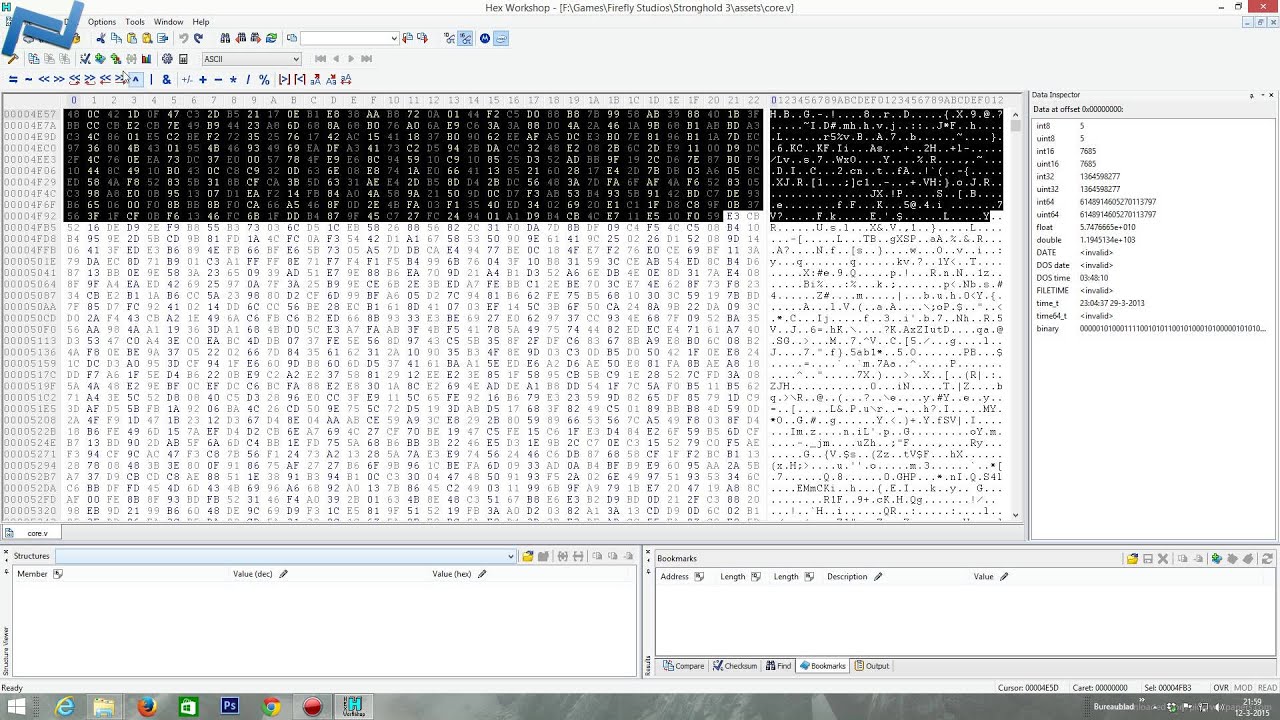Image resolution: width=1280 pixels, height=720 pixels.
Task: Click the Cut icon in toolbar
Action: tap(101, 38)
